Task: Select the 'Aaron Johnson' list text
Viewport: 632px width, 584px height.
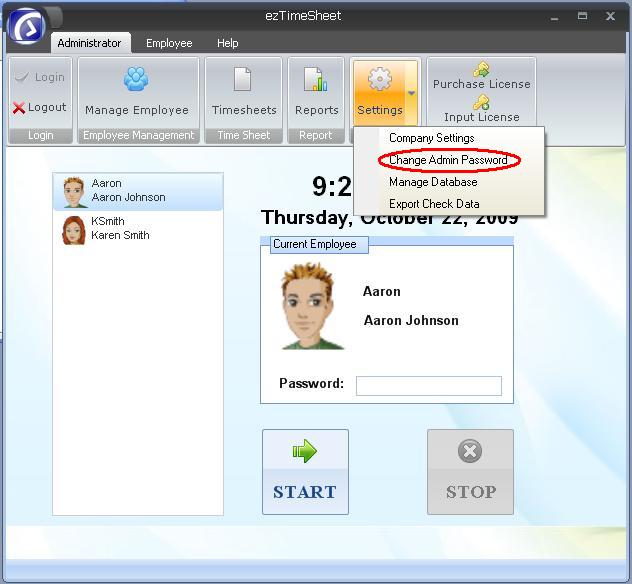Action: pyautogui.click(x=129, y=197)
